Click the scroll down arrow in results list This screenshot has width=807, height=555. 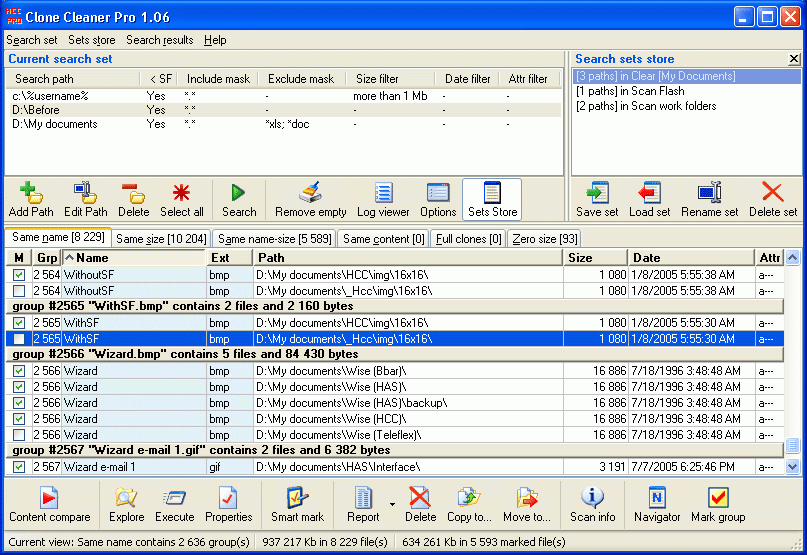793,466
